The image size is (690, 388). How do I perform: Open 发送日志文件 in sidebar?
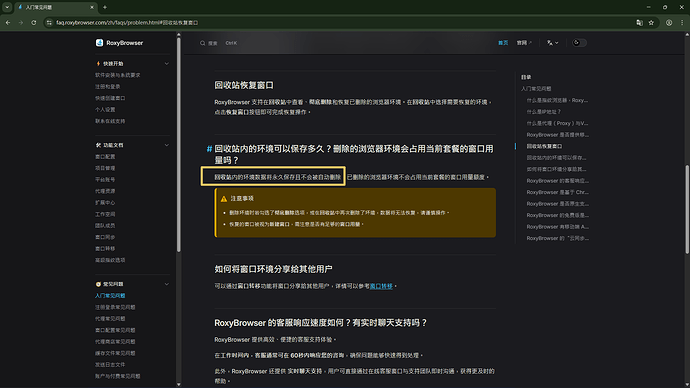click(110, 365)
